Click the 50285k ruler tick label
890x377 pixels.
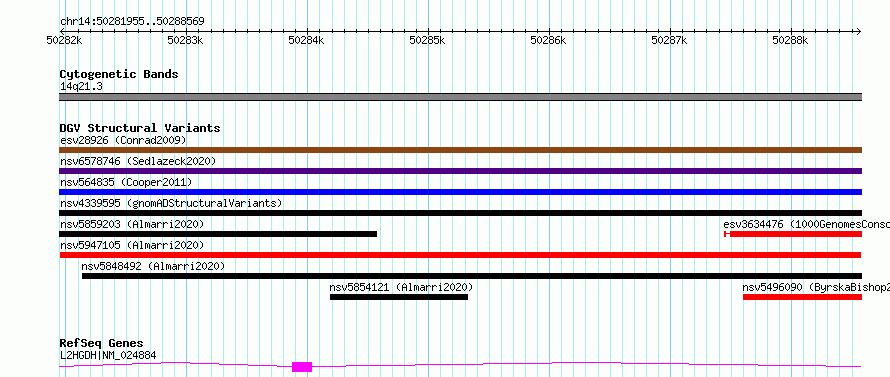427,40
